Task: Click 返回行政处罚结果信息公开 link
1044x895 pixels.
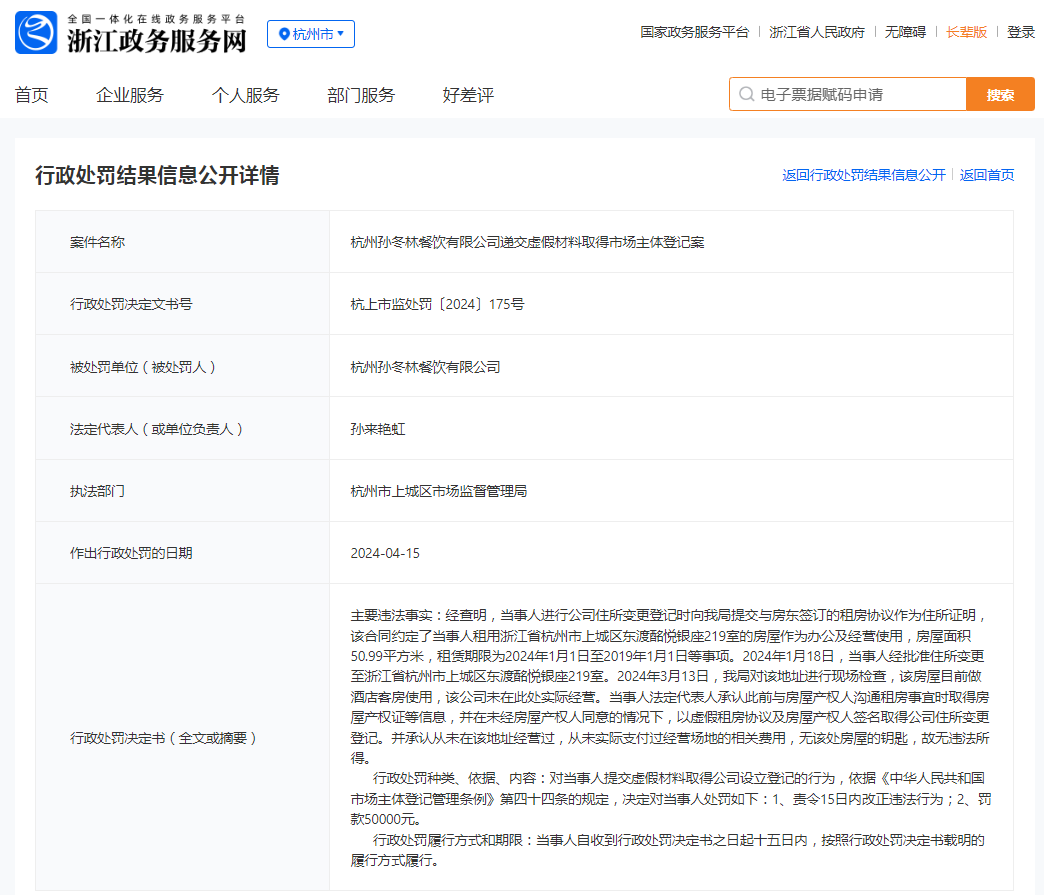Action: pos(864,174)
